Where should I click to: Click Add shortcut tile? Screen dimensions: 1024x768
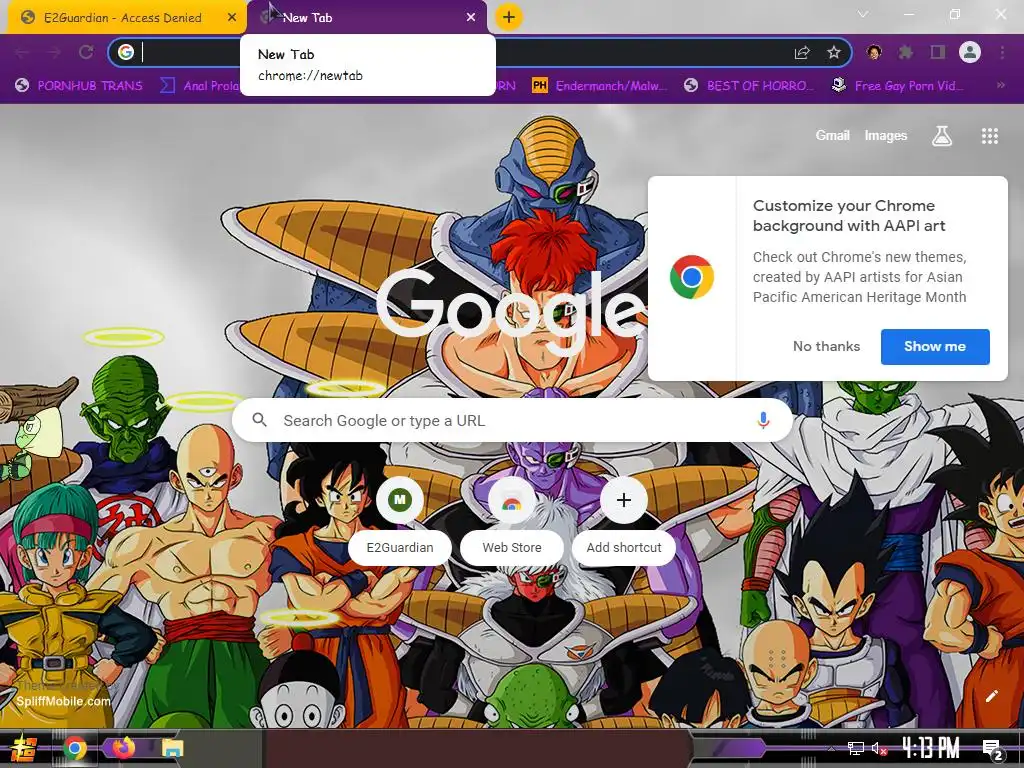624,519
